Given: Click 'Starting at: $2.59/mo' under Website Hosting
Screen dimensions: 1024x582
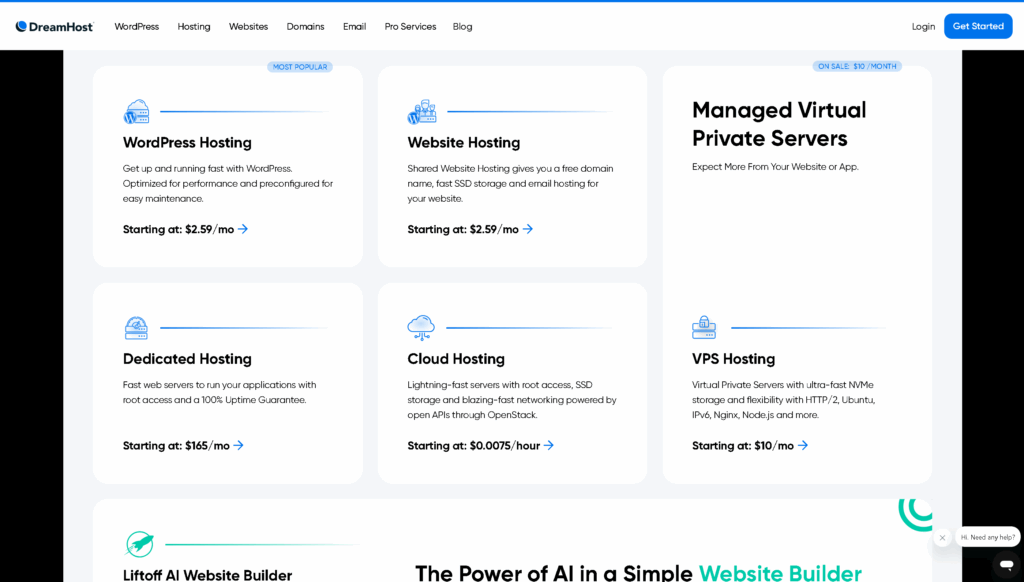Looking at the screenshot, I should [x=463, y=229].
